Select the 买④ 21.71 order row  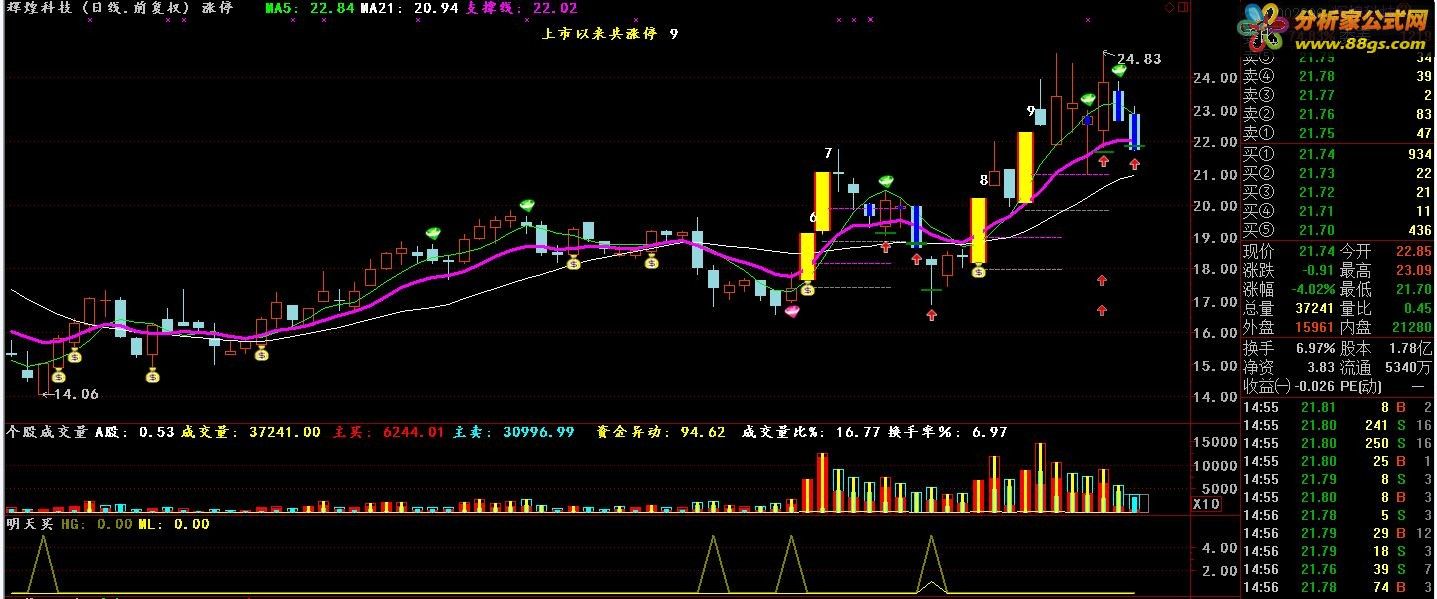(1337, 211)
